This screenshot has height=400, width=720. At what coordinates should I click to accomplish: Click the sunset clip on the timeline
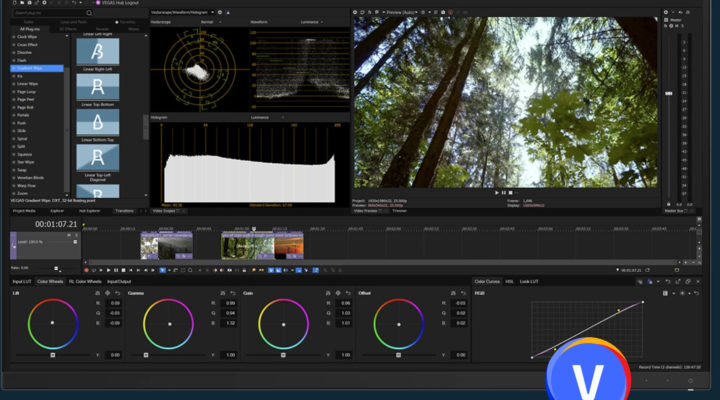pos(289,247)
